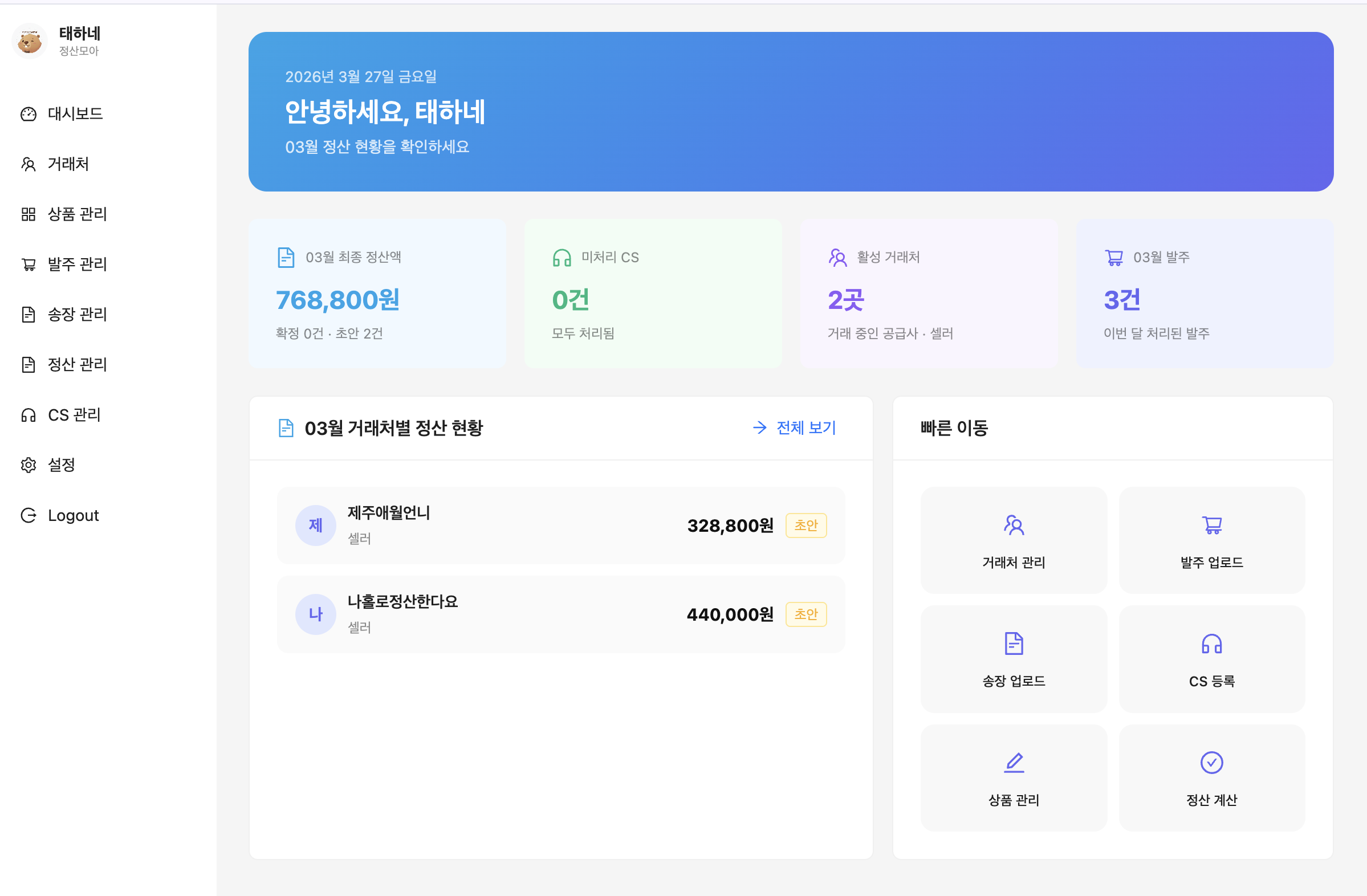The height and width of the screenshot is (896, 1367).
Task: Click the shopping cart icon in 발주 업로드 tile
Action: [x=1212, y=525]
